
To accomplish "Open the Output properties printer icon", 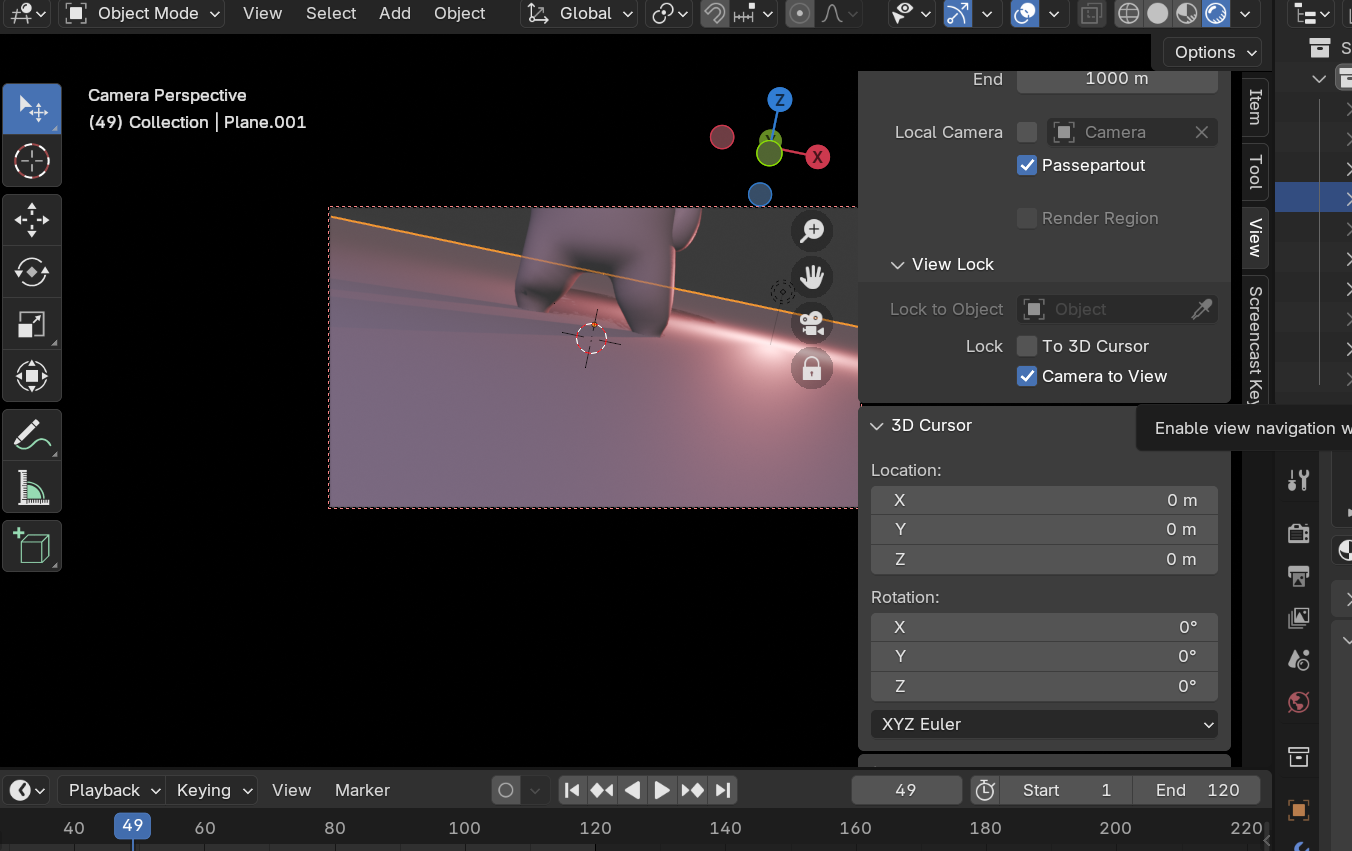I will pyautogui.click(x=1298, y=576).
